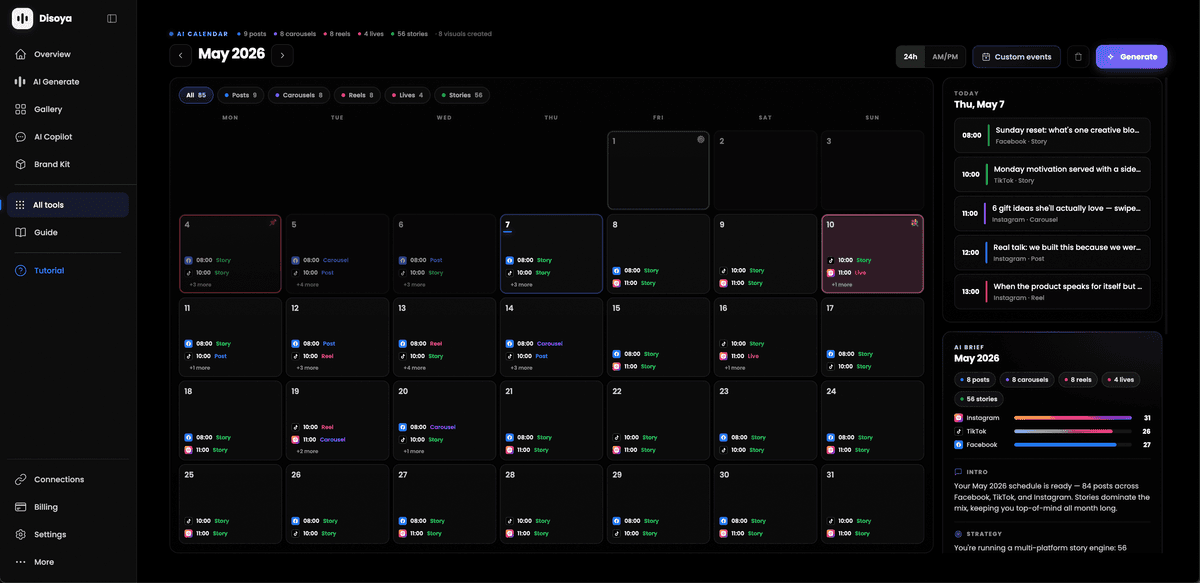
Task: Filter calendar by Lives 4
Action: coord(408,95)
